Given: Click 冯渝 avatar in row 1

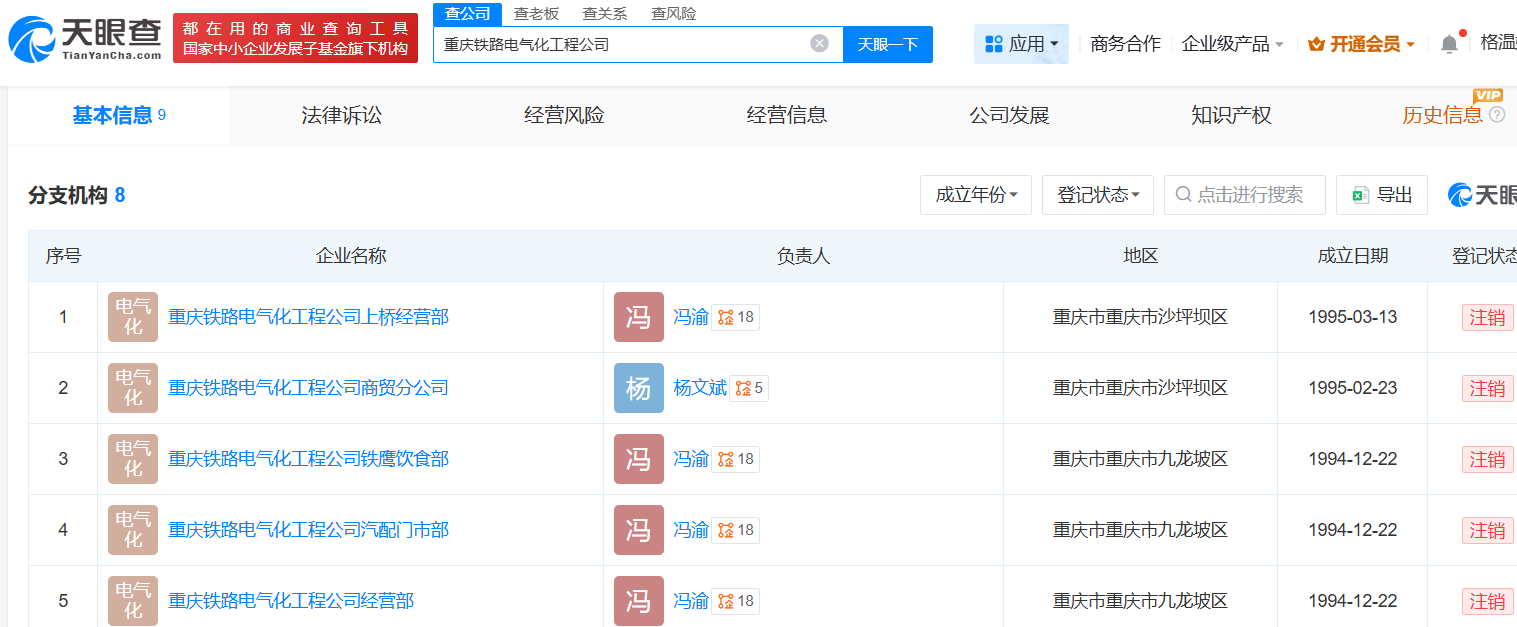Looking at the screenshot, I should [638, 317].
